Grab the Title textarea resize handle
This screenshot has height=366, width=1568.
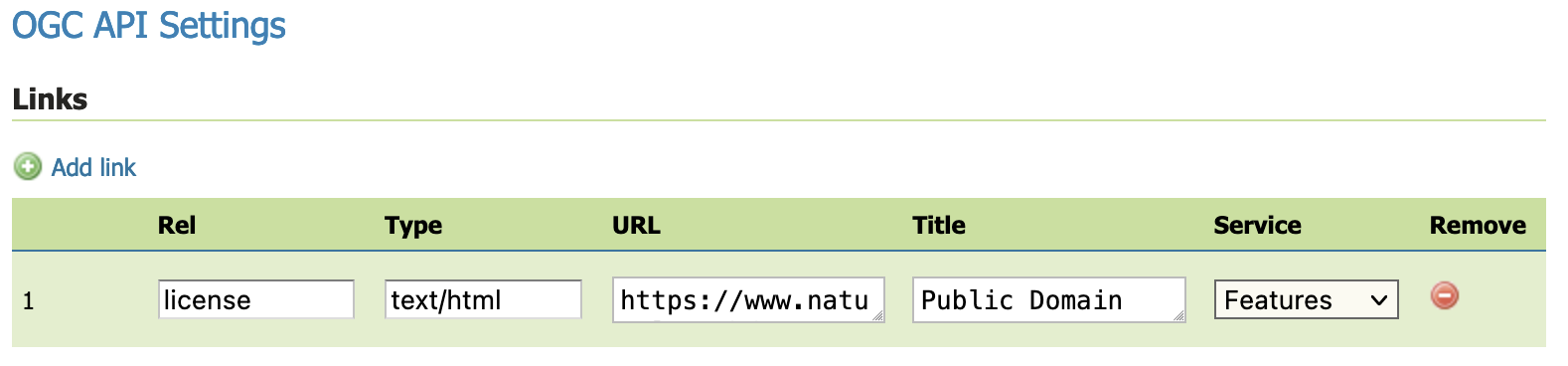click(x=1177, y=315)
